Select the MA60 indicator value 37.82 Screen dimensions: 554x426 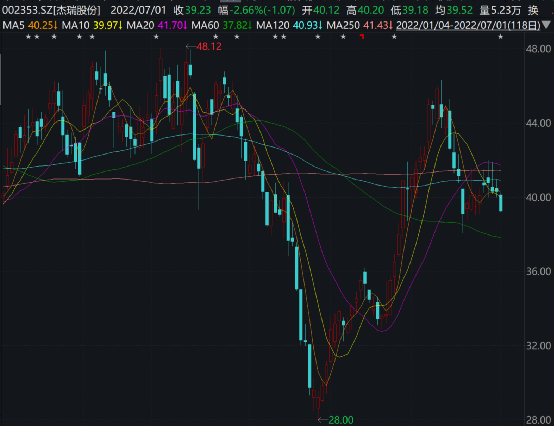pyautogui.click(x=237, y=25)
